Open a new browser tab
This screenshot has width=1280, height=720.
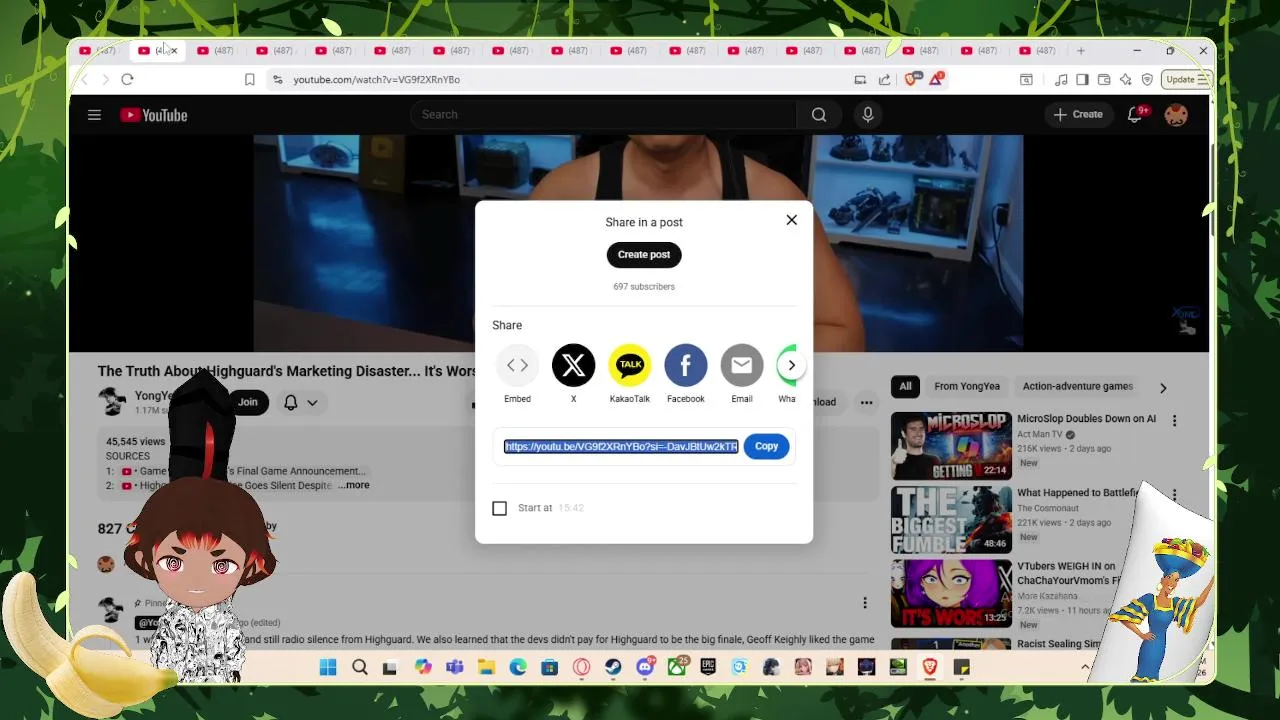[x=1081, y=51]
